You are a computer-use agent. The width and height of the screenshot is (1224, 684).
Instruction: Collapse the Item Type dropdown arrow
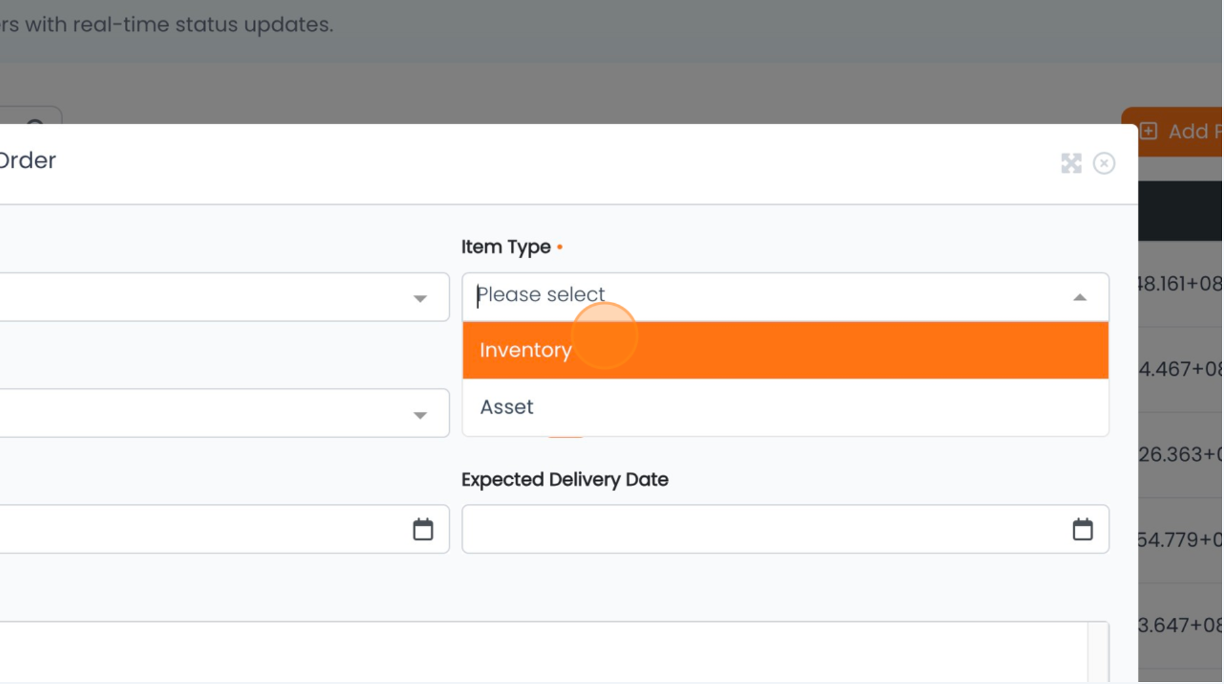point(1079,297)
